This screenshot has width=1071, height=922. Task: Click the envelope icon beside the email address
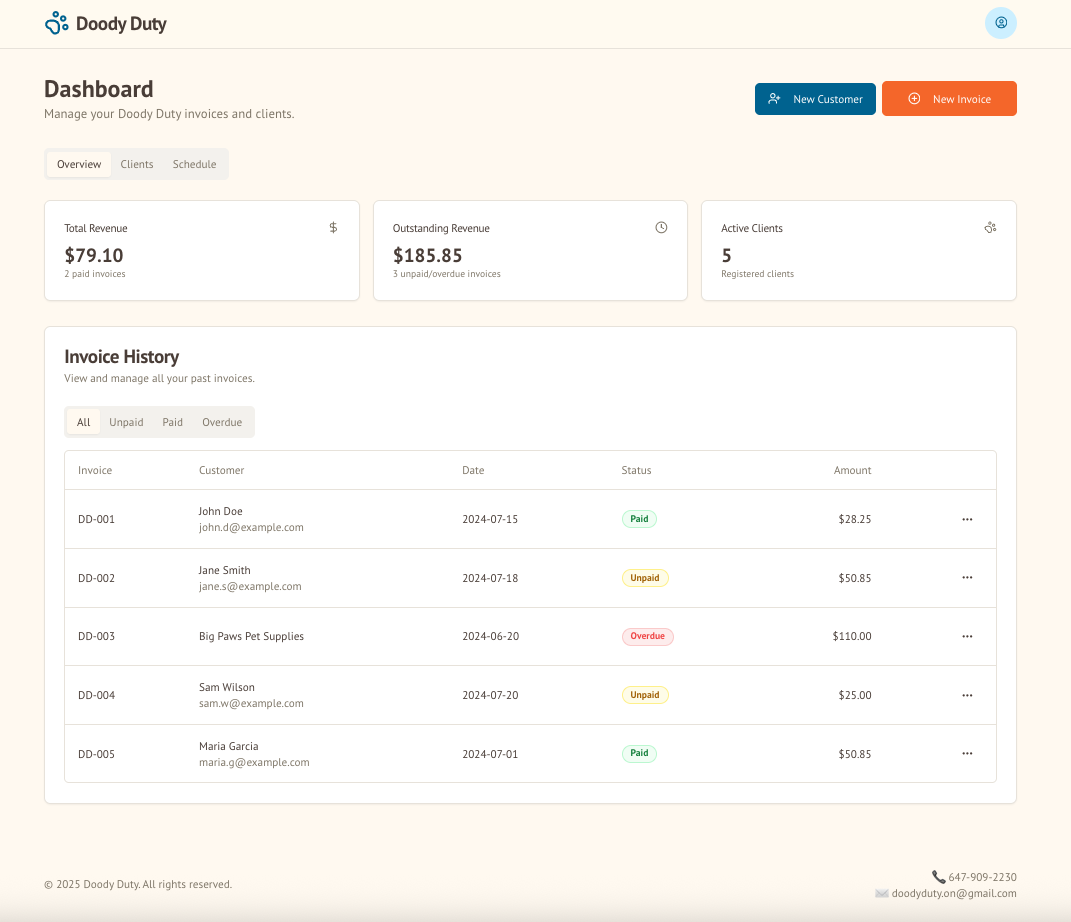pyautogui.click(x=882, y=893)
